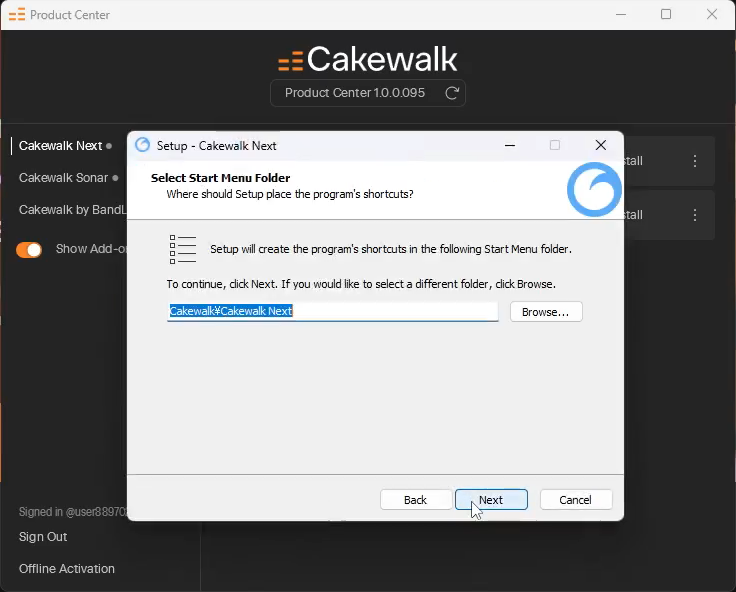Close the Product Center window
The height and width of the screenshot is (592, 736).
pyautogui.click(x=712, y=15)
